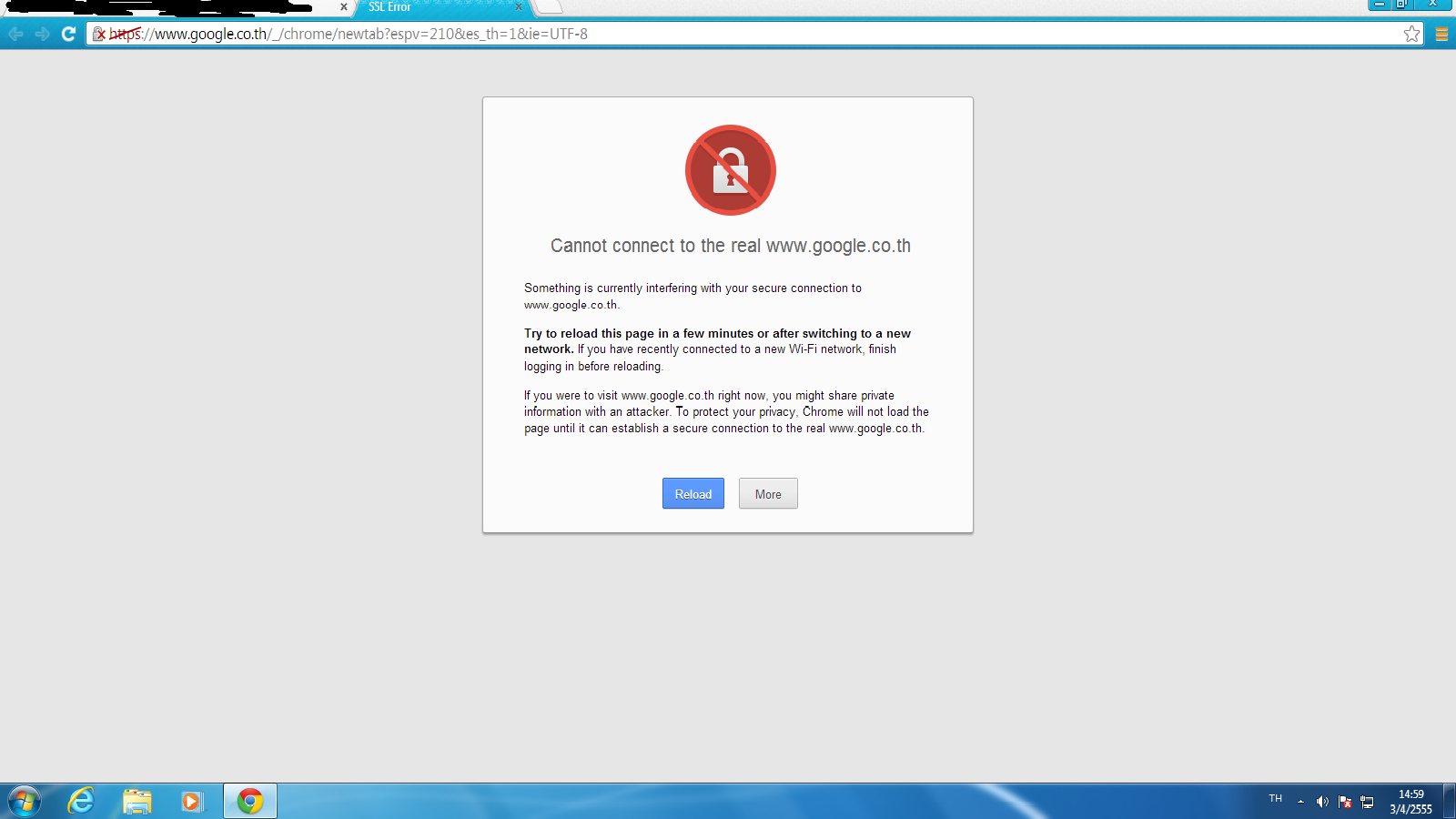Bookmark this page with the star icon
Viewport: 1456px width, 819px height.
tap(1411, 34)
